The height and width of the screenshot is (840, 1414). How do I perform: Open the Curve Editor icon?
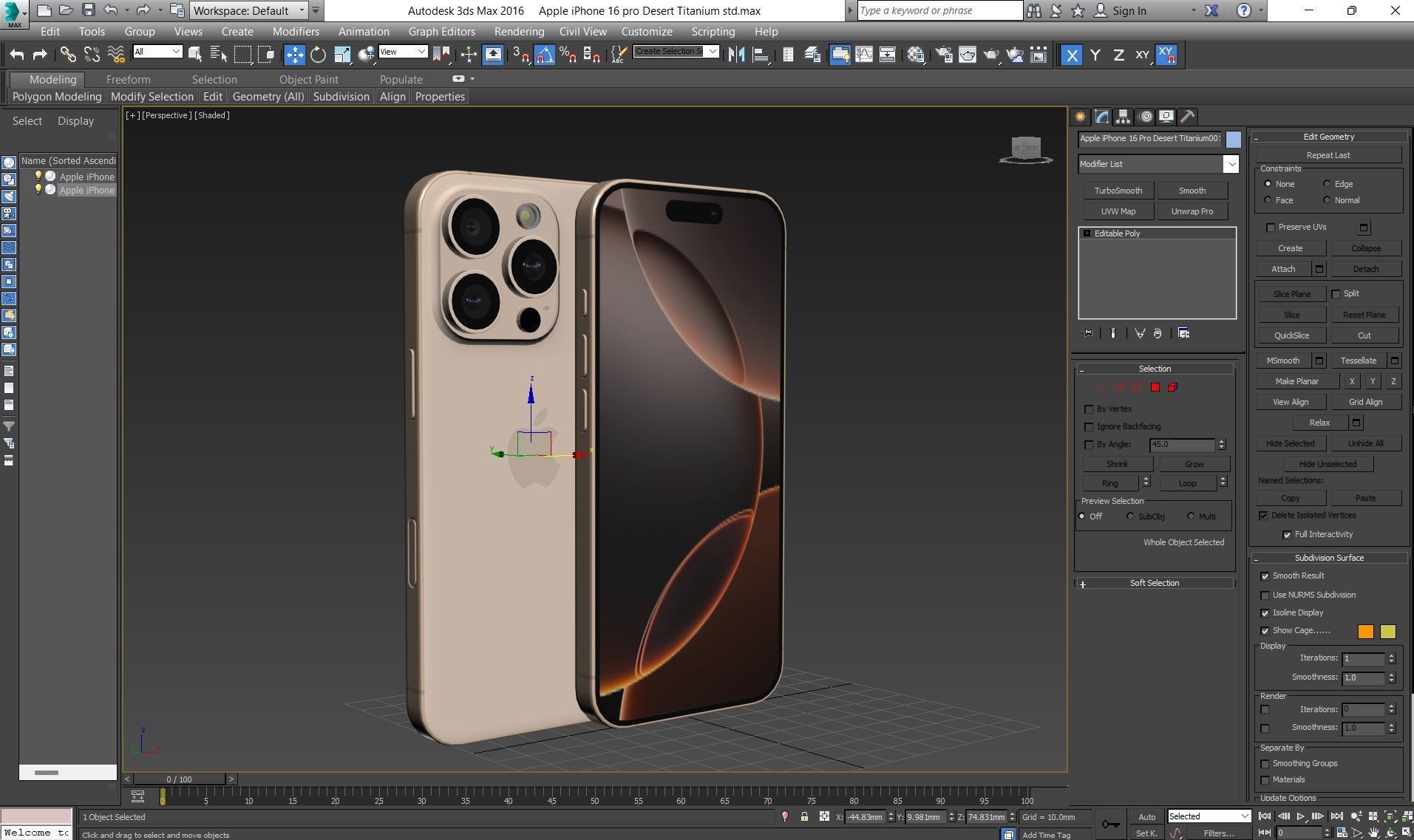(864, 55)
